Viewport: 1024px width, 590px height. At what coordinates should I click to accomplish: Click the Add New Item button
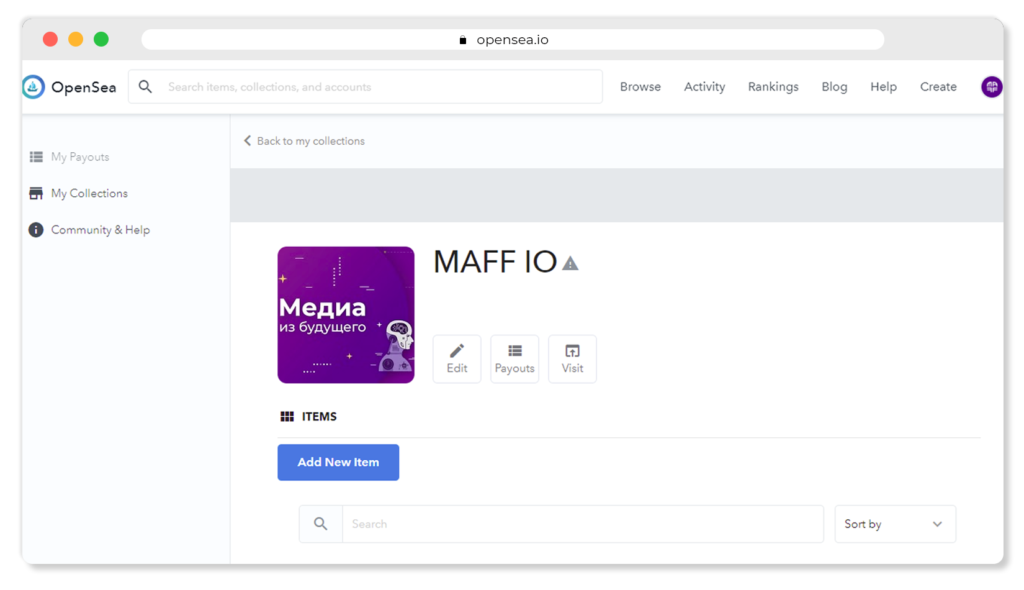pos(338,462)
